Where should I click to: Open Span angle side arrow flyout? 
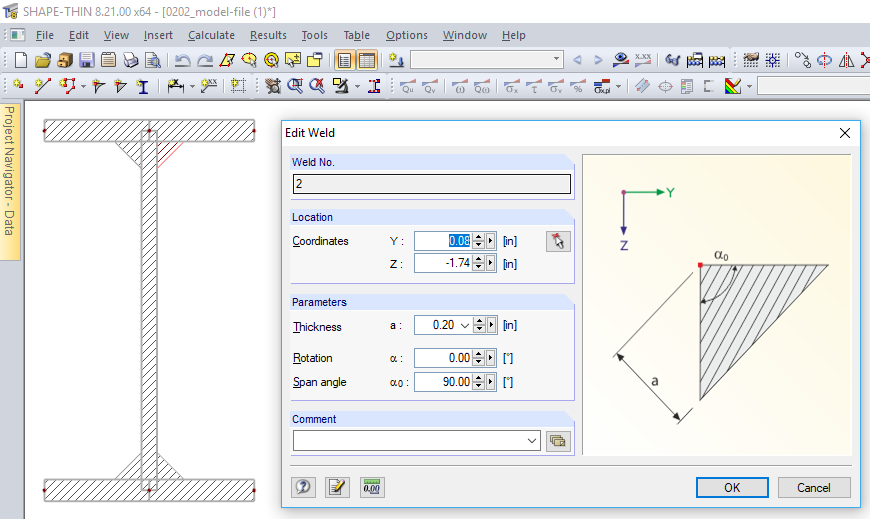(490, 382)
